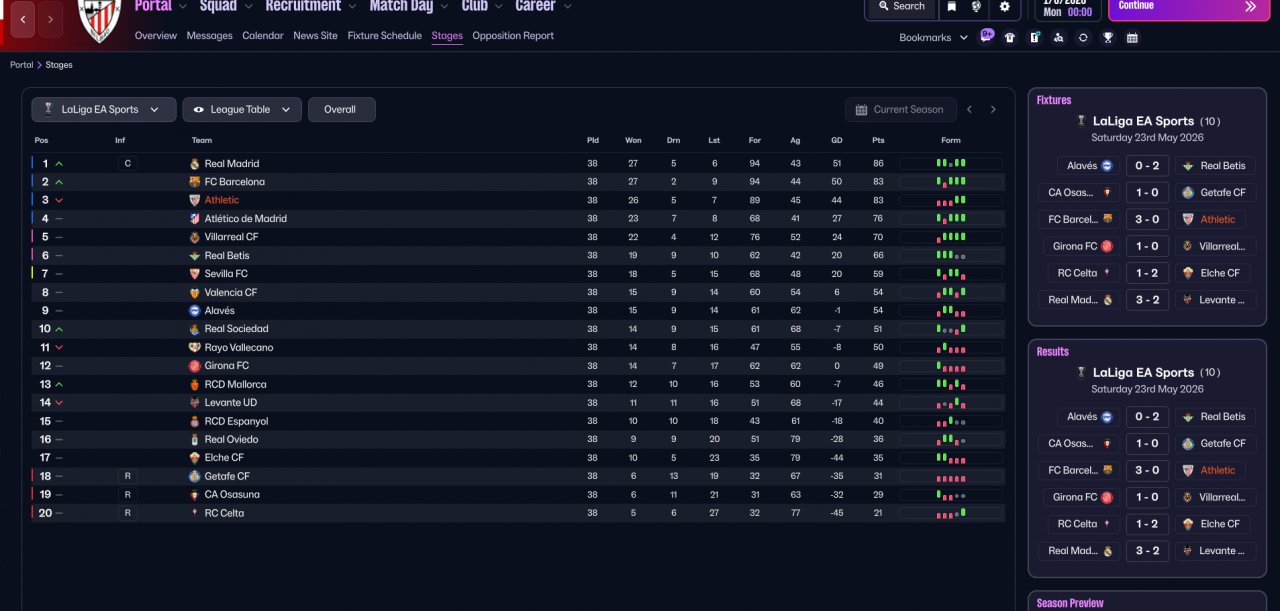Click the RC Celta crest in table
This screenshot has width=1280, height=611.
point(195,513)
